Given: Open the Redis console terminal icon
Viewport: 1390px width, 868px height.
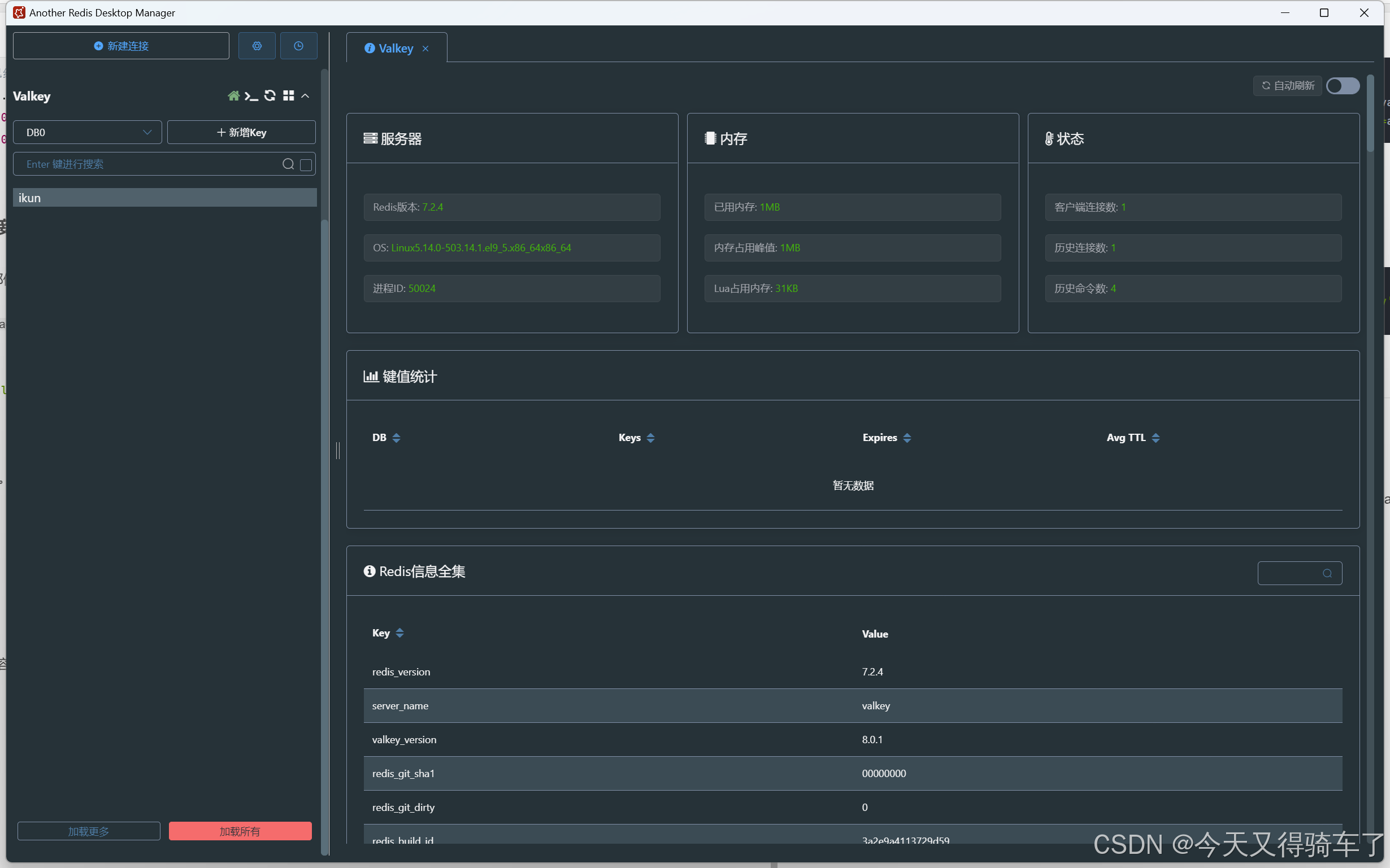Looking at the screenshot, I should pos(251,96).
